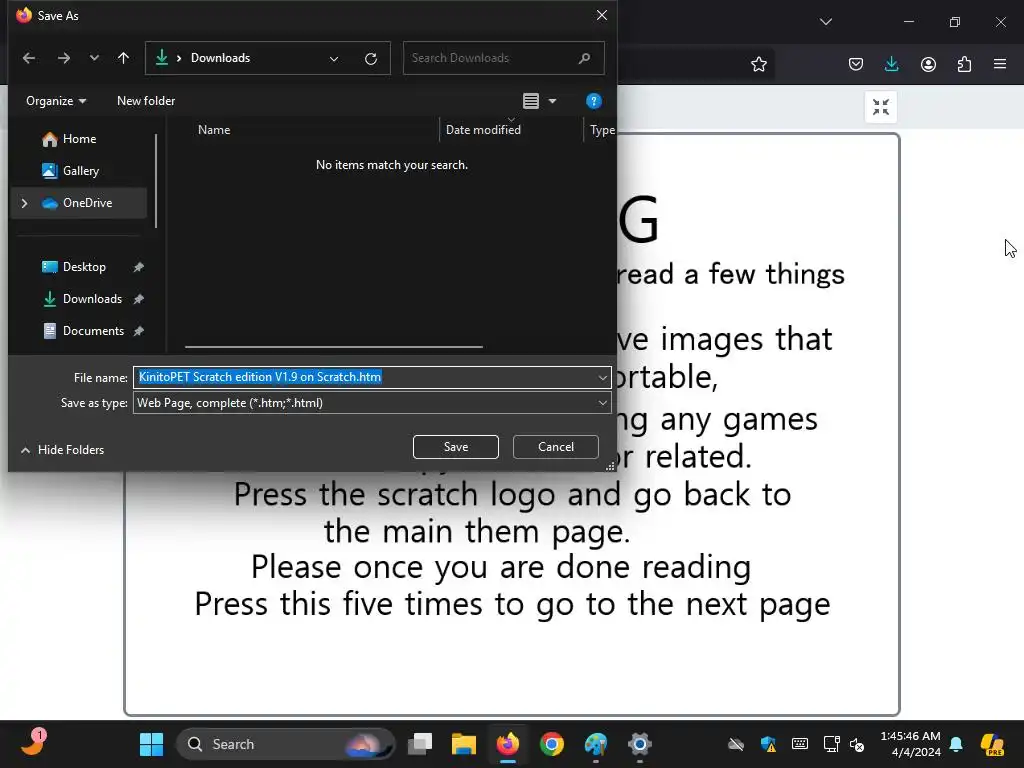Click the horizontal scrollbar in file list
This screenshot has height=768, width=1024.
pyautogui.click(x=334, y=347)
